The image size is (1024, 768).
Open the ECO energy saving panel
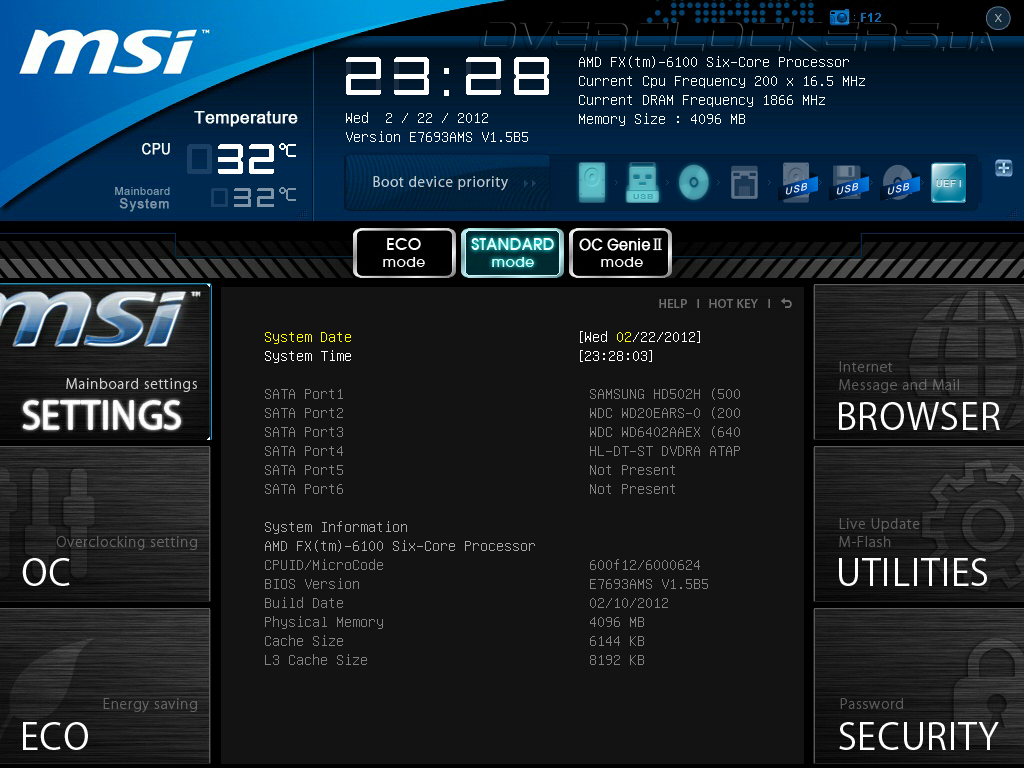click(105, 686)
